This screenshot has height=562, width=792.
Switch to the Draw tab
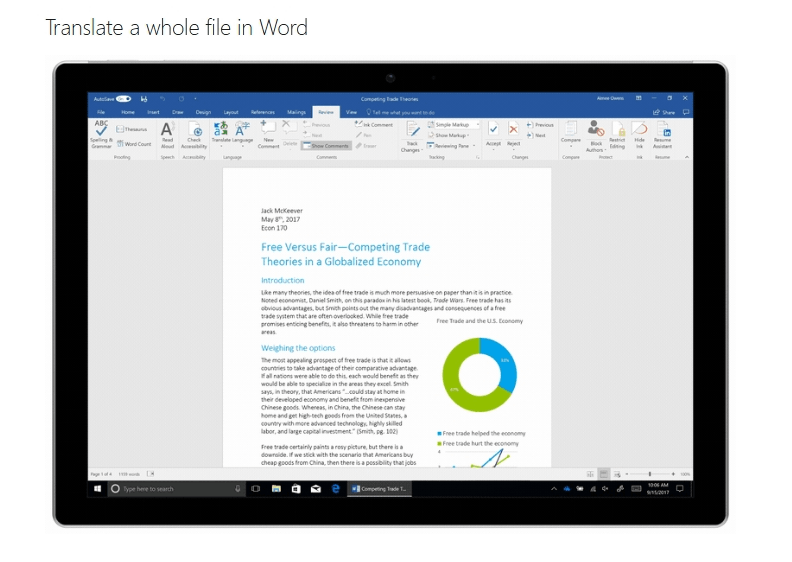point(177,112)
